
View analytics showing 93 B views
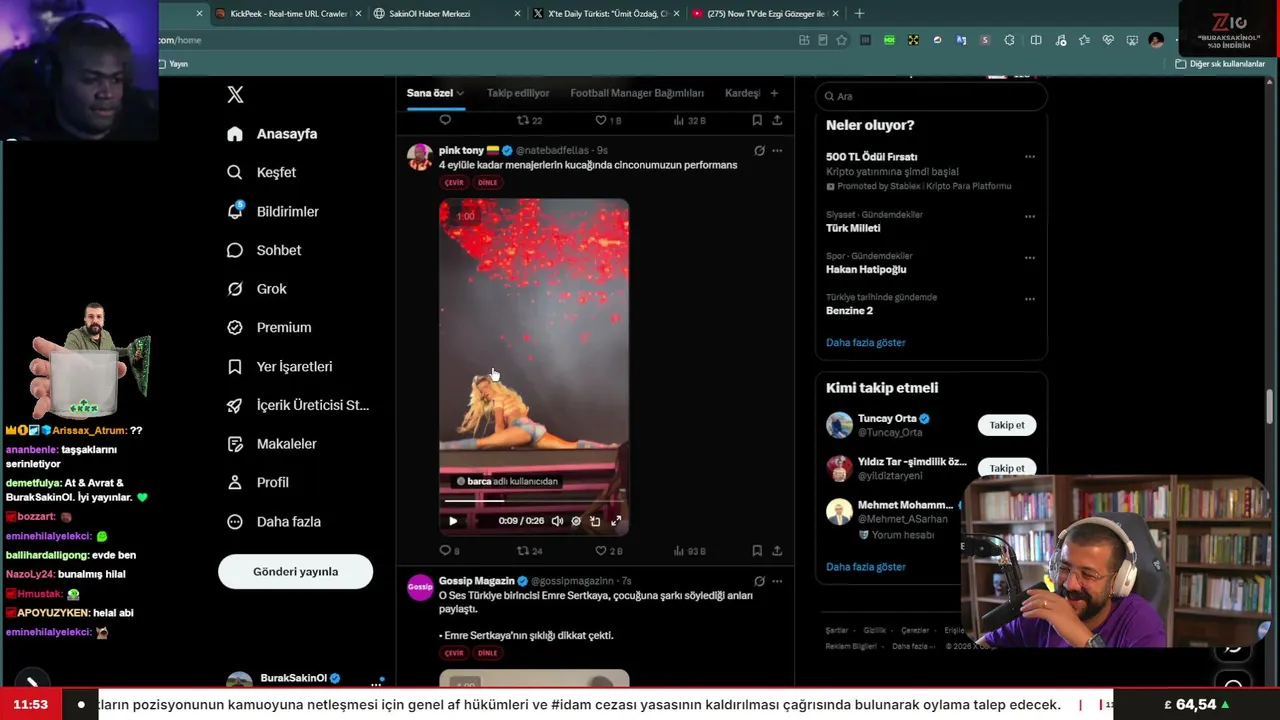point(690,551)
